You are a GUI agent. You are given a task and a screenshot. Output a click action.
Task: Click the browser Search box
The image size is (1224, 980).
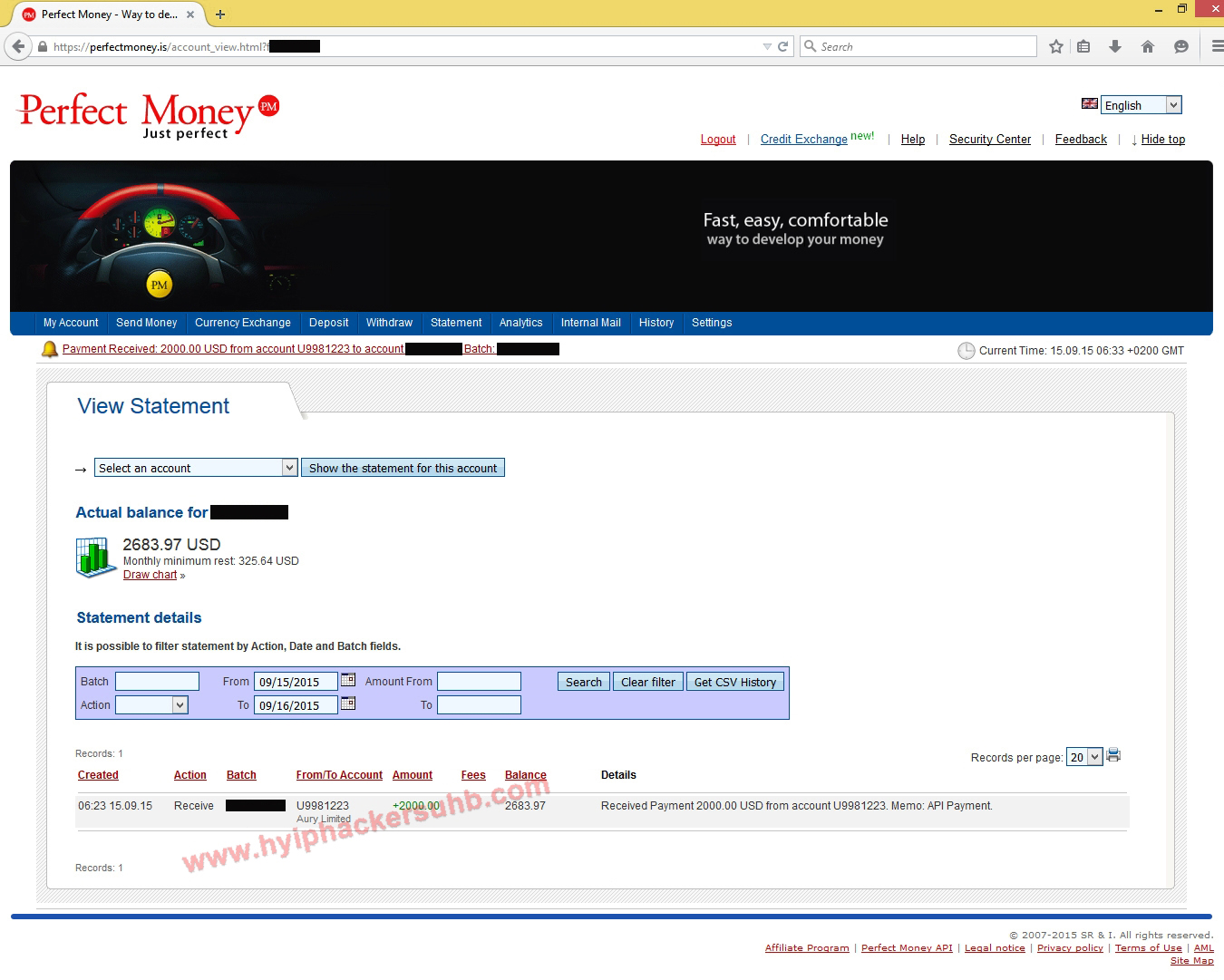coord(918,46)
